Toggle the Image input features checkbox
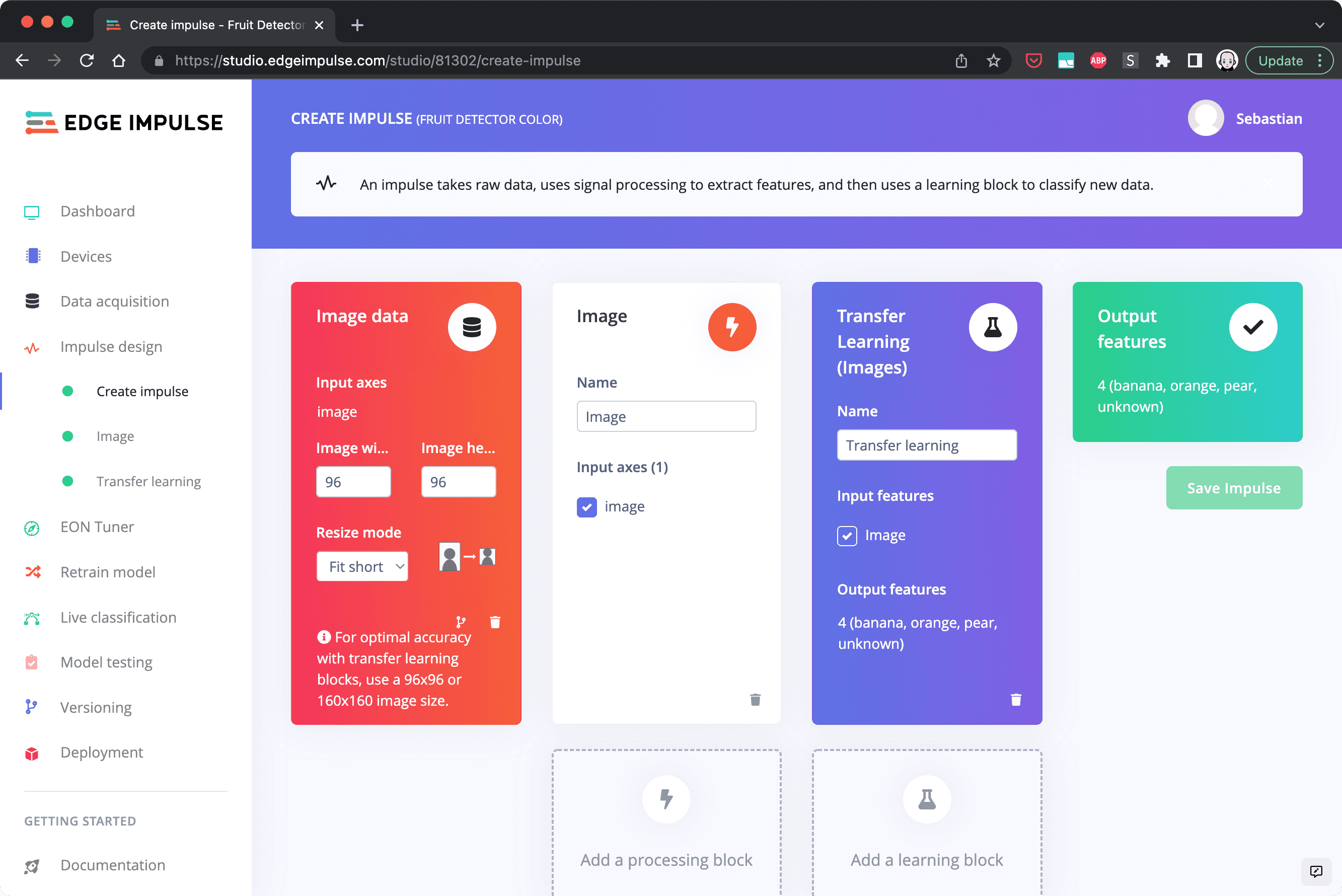The height and width of the screenshot is (896, 1342). 847,536
